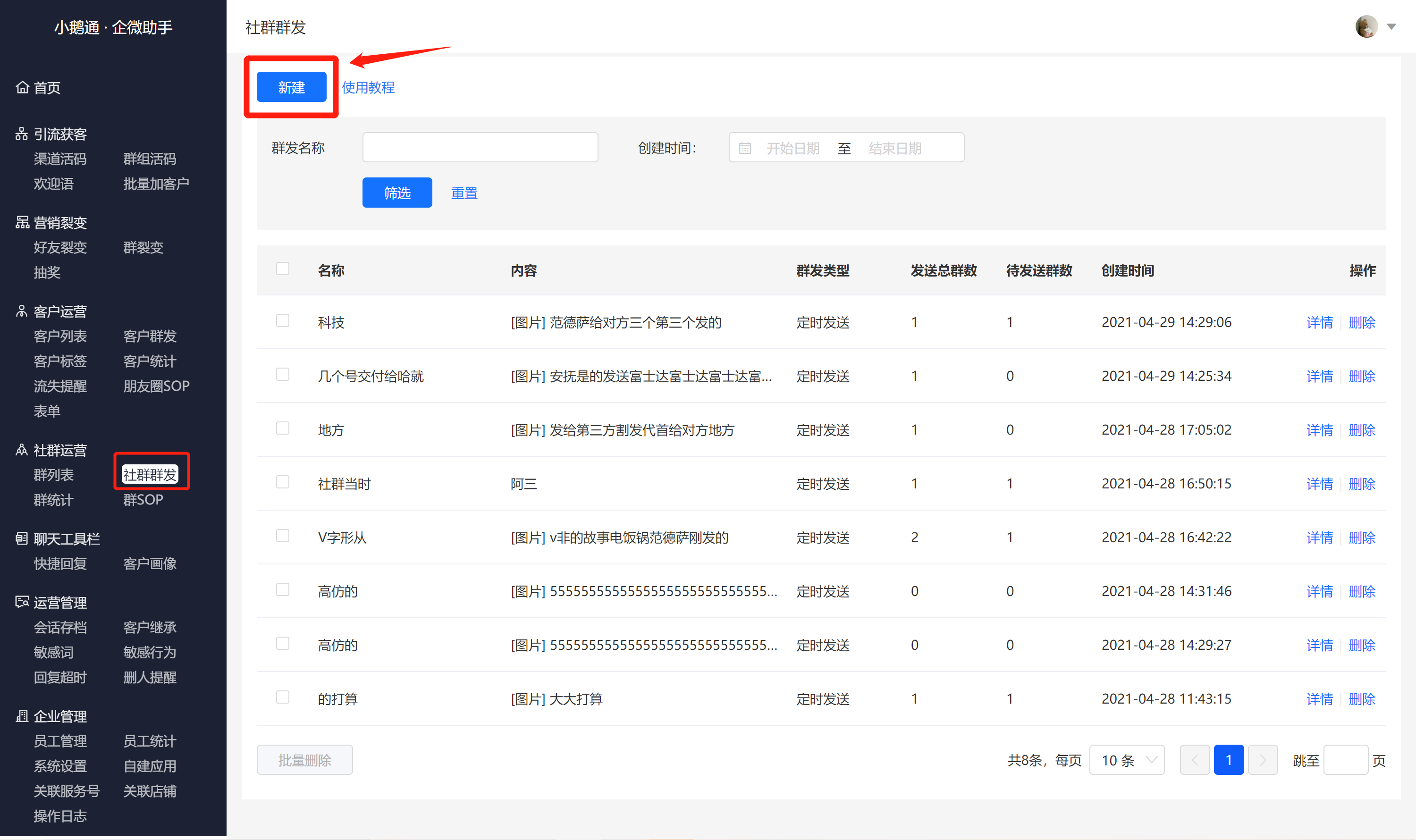Click the 社群运营 section icon

tap(22, 450)
